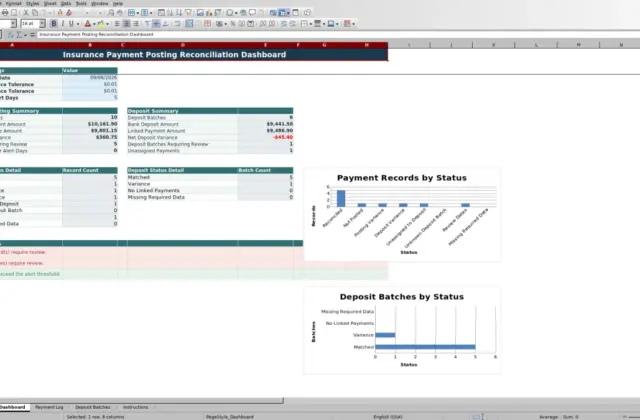Click the Insert Chart icon
The width and height of the screenshot is (640, 420).
209,13
